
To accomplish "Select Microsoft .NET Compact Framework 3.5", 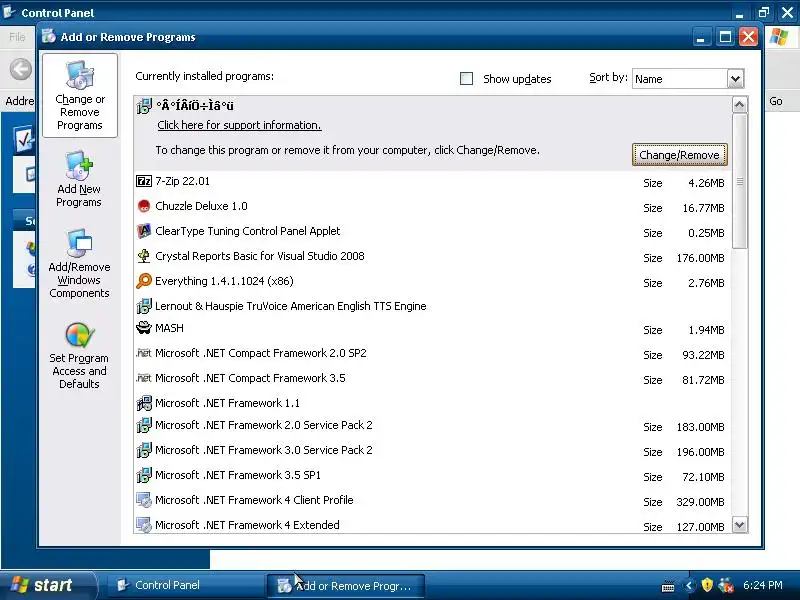I will [433, 379].
